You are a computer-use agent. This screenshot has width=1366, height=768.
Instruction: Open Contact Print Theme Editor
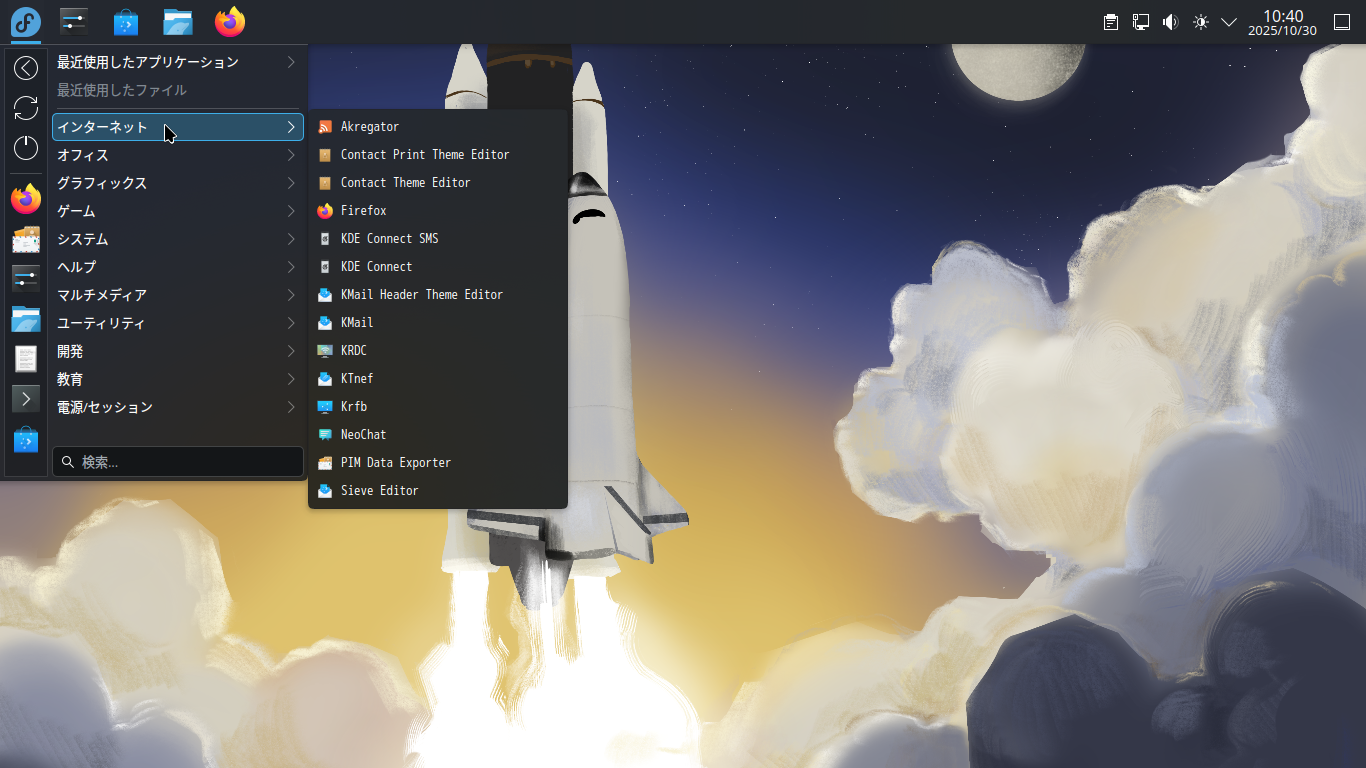click(438, 155)
